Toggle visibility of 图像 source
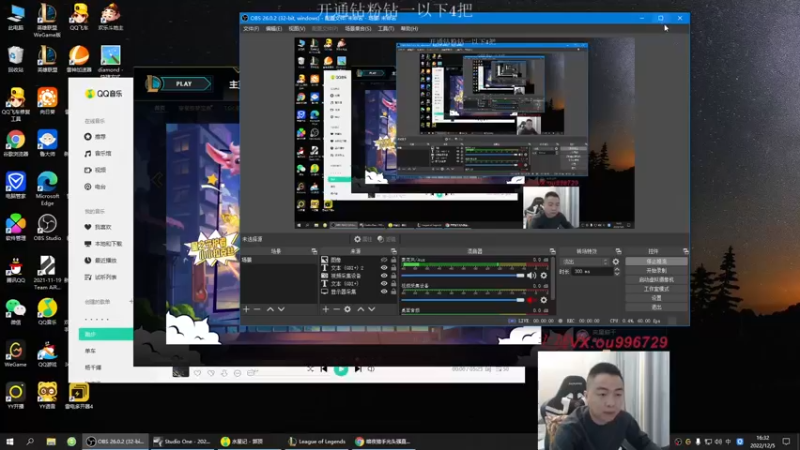The image size is (800, 450). point(384,260)
